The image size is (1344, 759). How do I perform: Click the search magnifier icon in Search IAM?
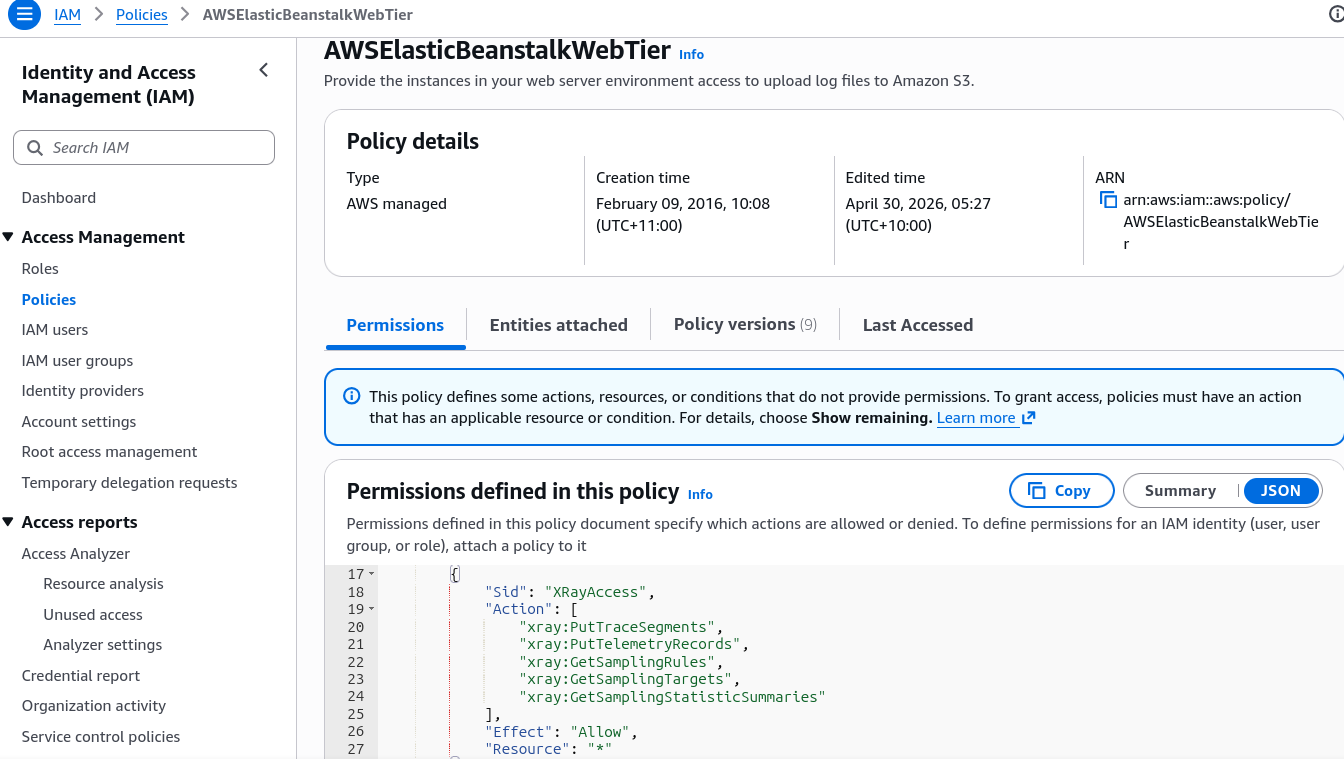35,148
